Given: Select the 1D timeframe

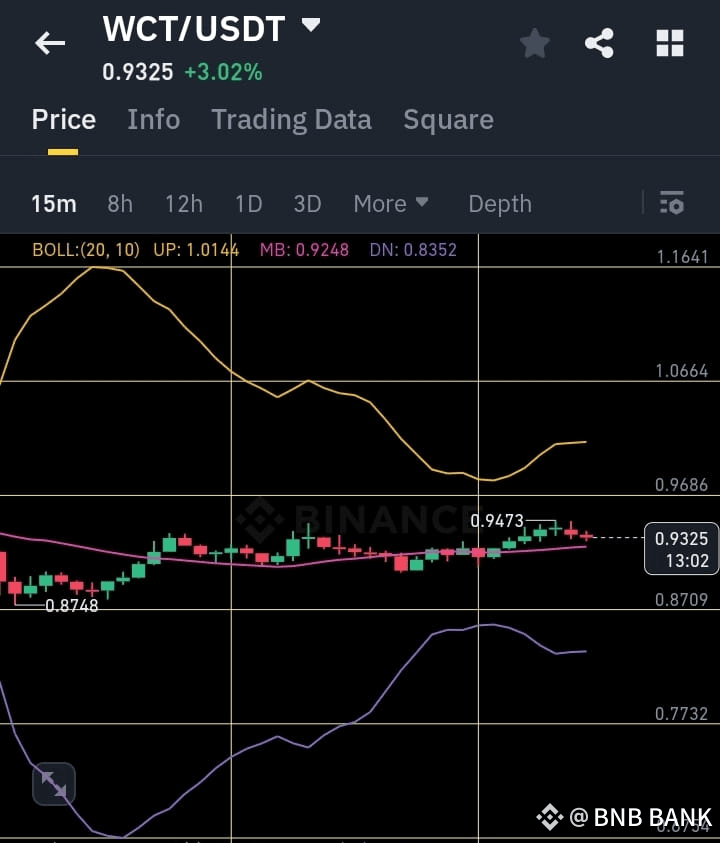Looking at the screenshot, I should click(248, 204).
